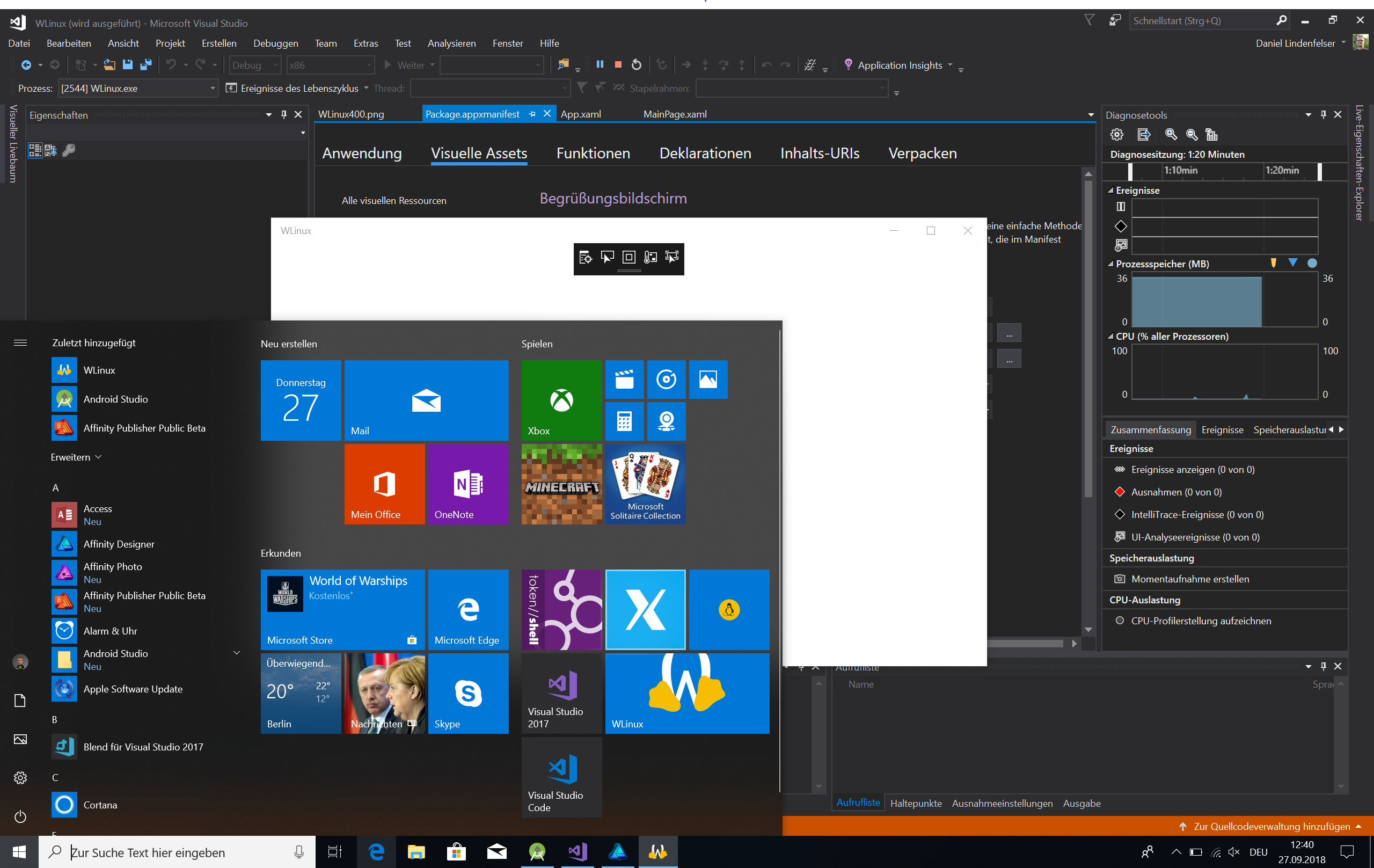Click Zur Quellcodeverwaltung hinzufügen
1374x868 pixels.
[x=1271, y=826]
